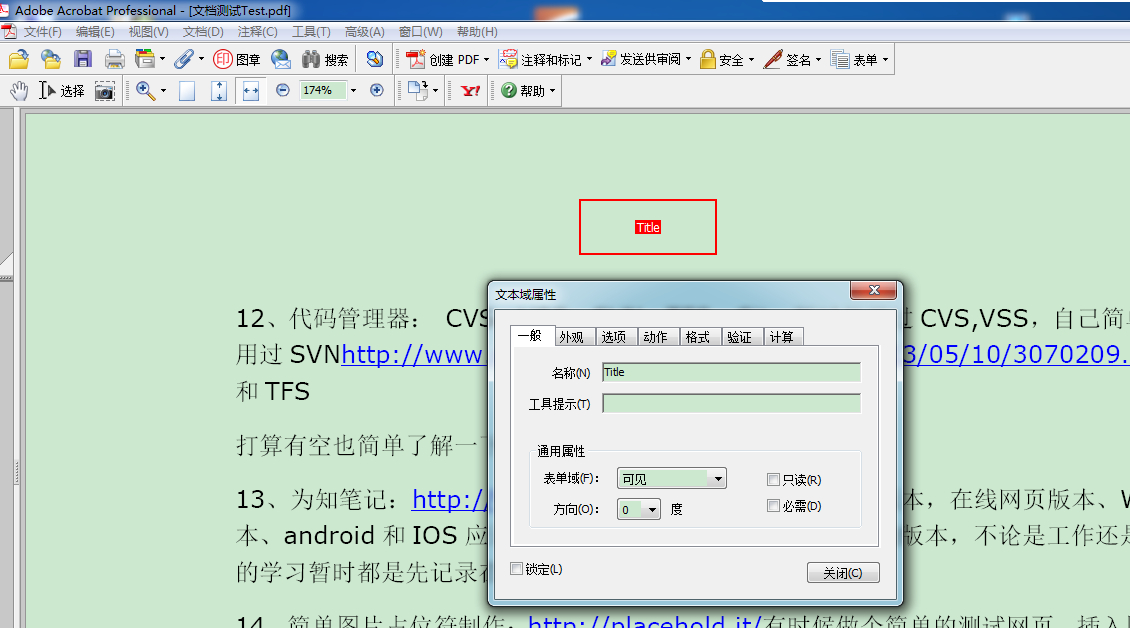Click the 关闭(C) button
Viewport: 1130px width, 628px height.
click(x=843, y=572)
